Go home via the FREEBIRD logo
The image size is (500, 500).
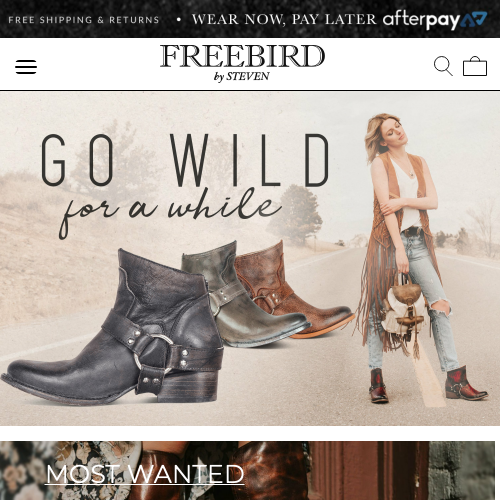242,56
